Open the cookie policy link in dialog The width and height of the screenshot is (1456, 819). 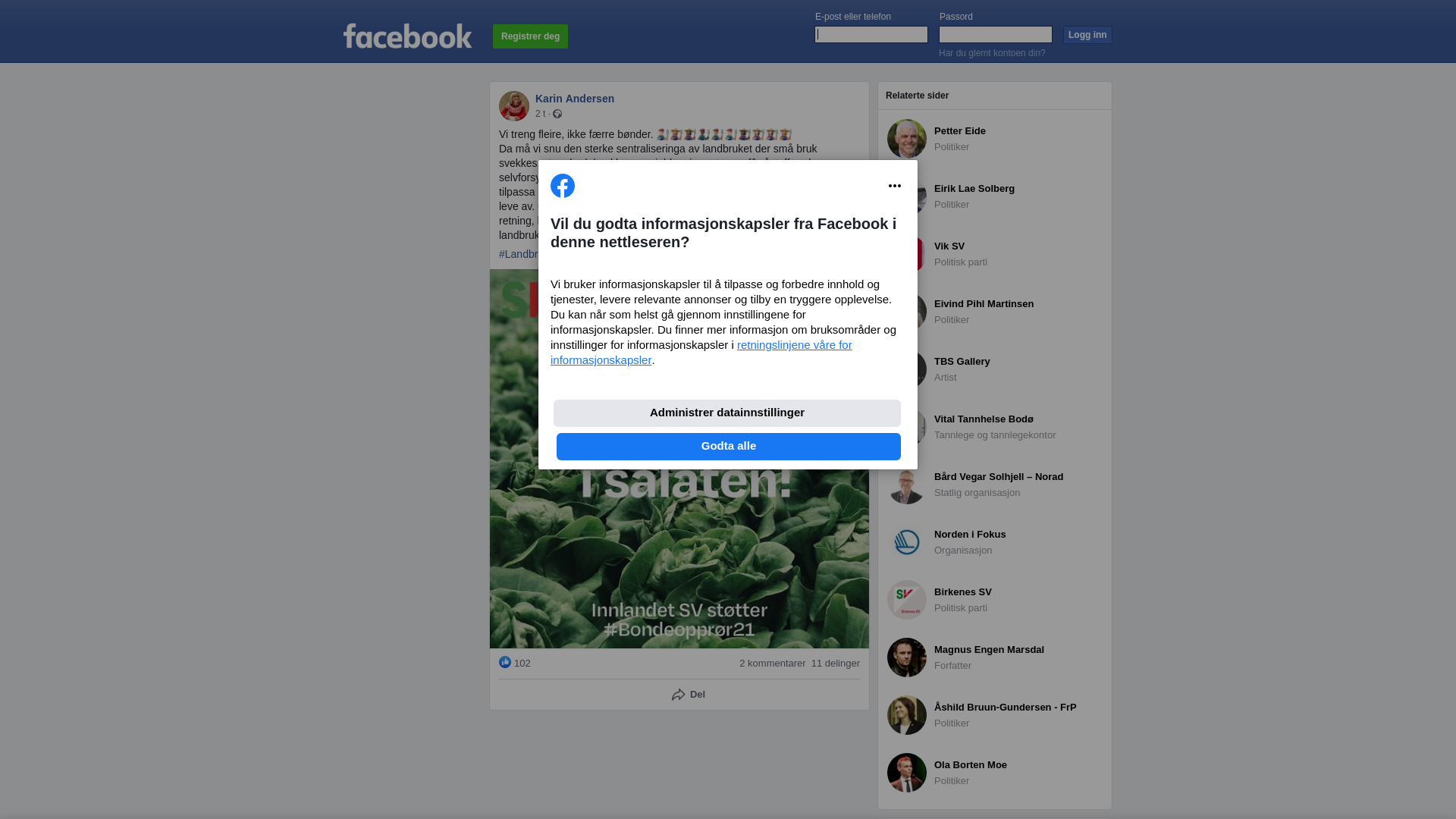(701, 353)
